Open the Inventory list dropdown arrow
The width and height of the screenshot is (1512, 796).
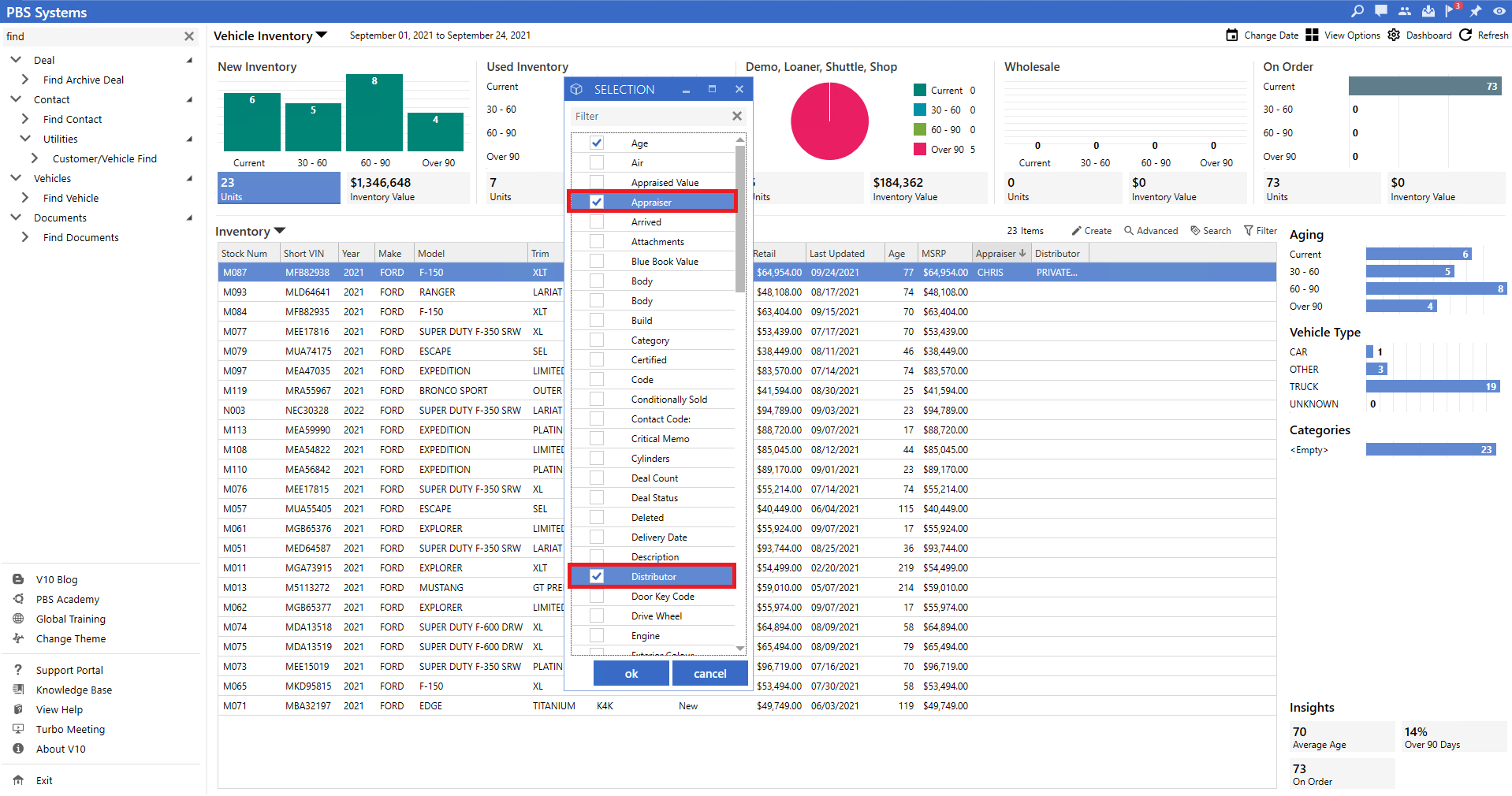coord(280,231)
